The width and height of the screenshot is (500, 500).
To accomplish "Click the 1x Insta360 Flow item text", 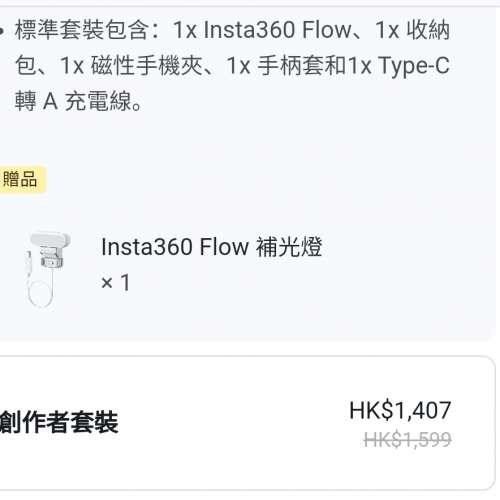I will 262,30.
